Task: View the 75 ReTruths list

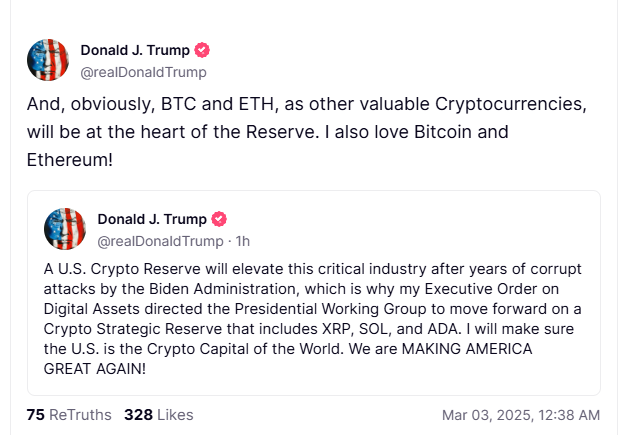Action: tap(69, 414)
